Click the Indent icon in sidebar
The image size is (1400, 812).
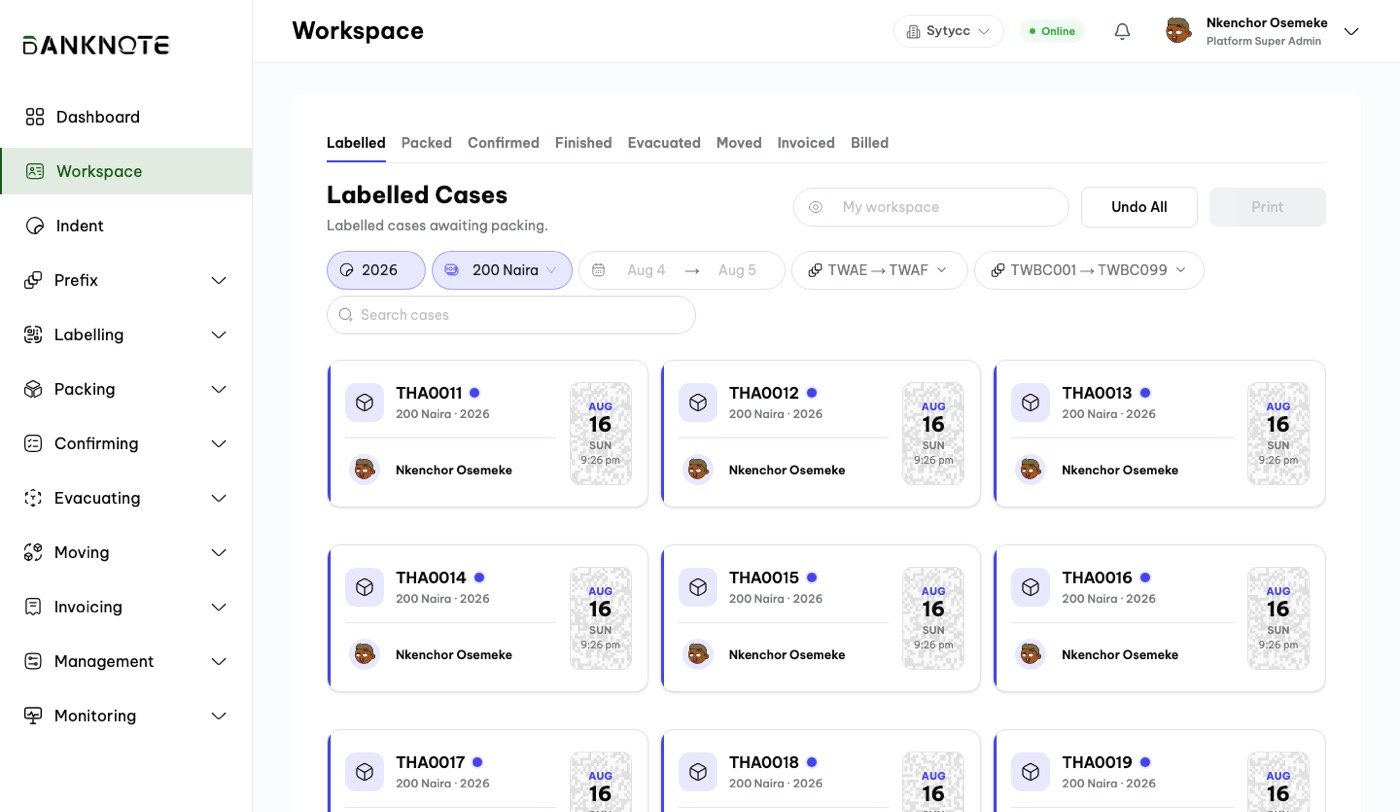pos(35,226)
